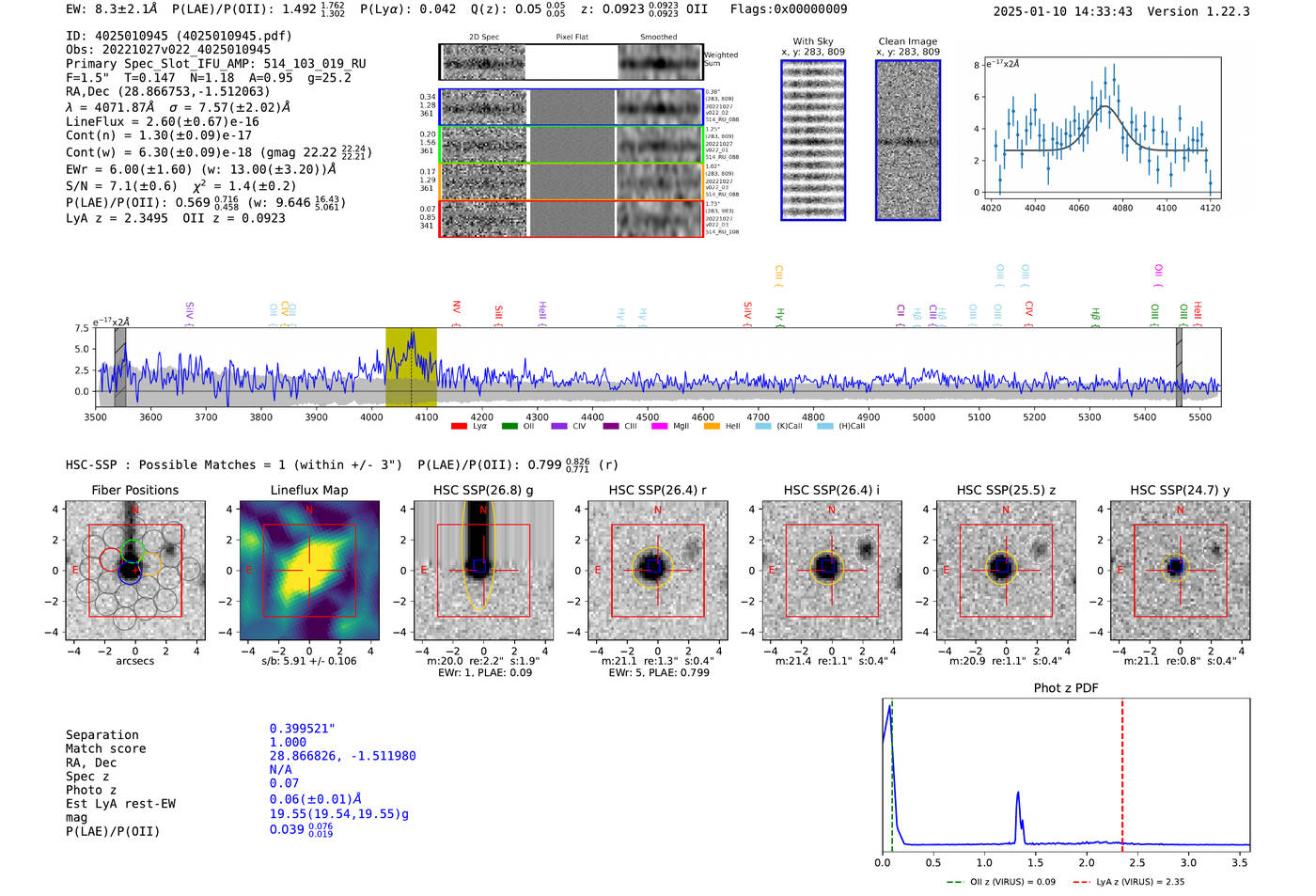Click the HSC-SSP Possible Matches heading
This screenshot has height=896, width=1316.
pyautogui.click(x=234, y=464)
